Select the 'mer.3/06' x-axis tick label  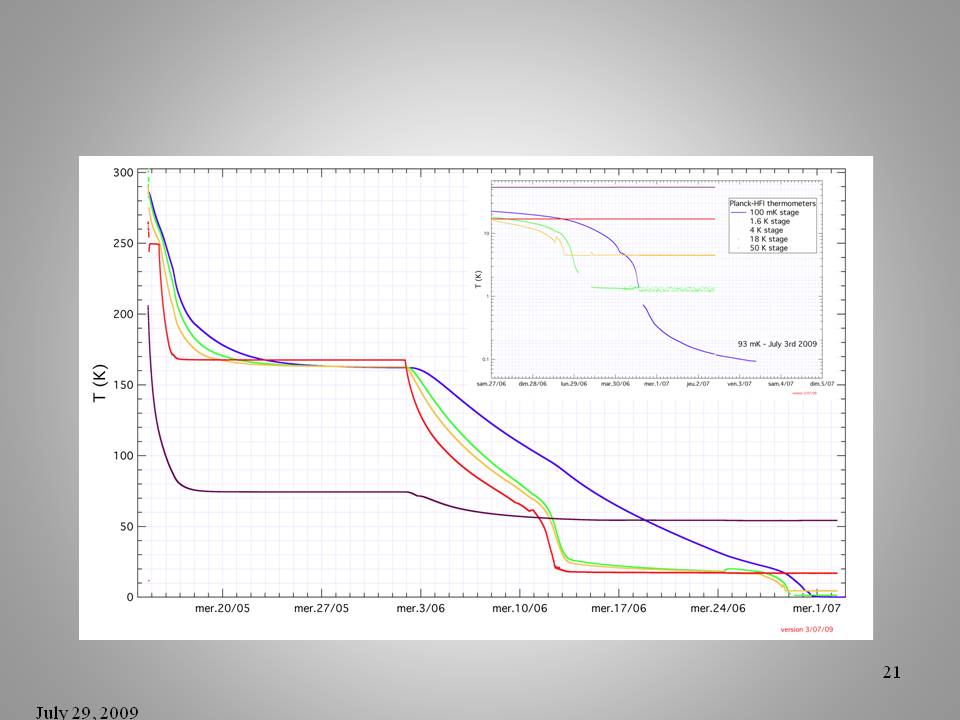tap(420, 608)
